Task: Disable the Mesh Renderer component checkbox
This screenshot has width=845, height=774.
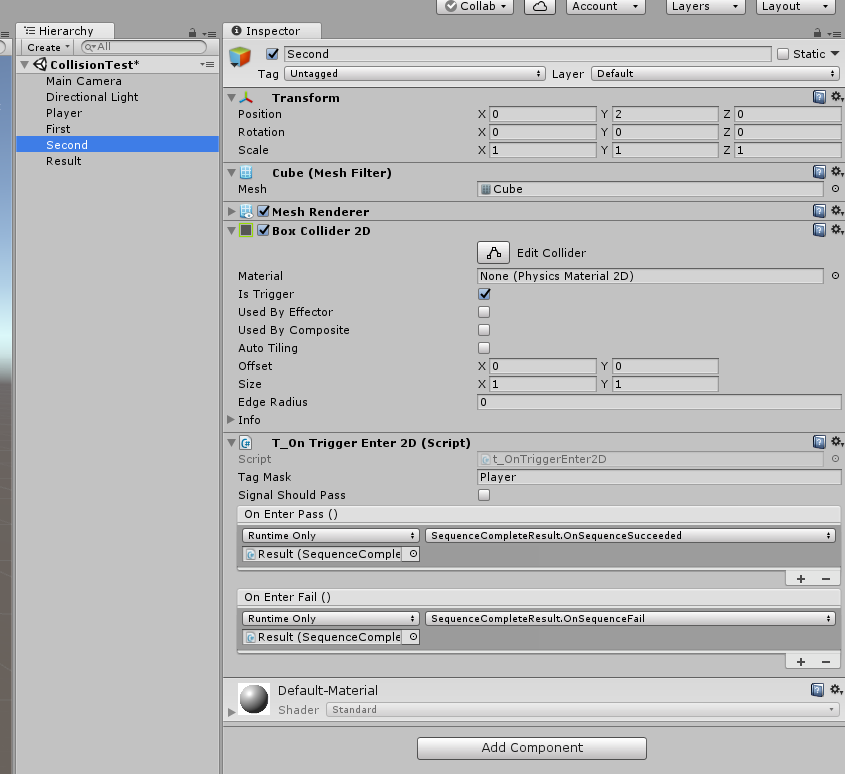Action: coord(264,211)
